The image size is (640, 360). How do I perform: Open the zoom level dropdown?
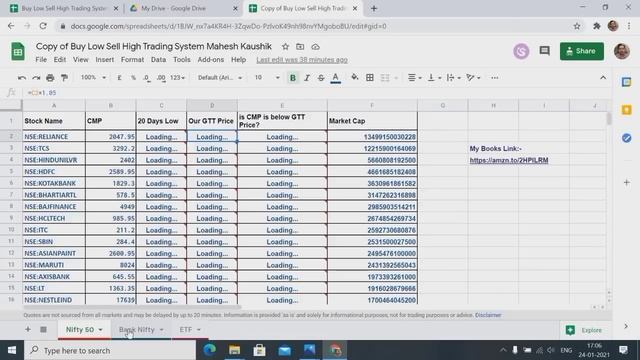point(93,78)
